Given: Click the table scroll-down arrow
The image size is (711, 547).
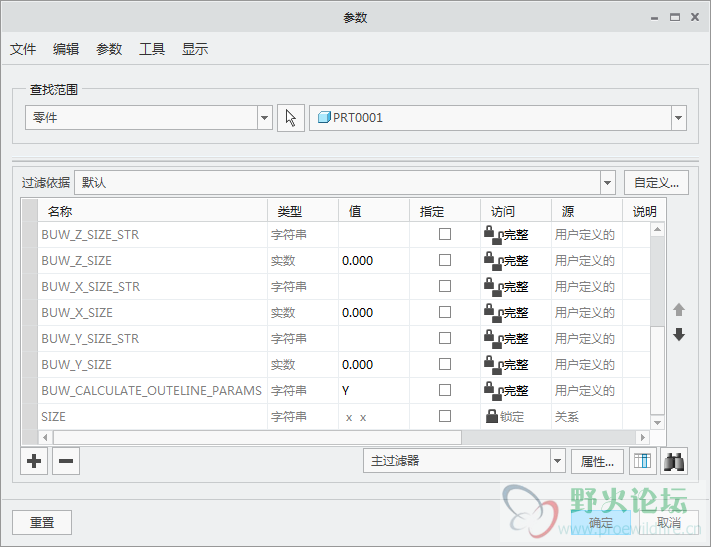Looking at the screenshot, I should pos(657,423).
